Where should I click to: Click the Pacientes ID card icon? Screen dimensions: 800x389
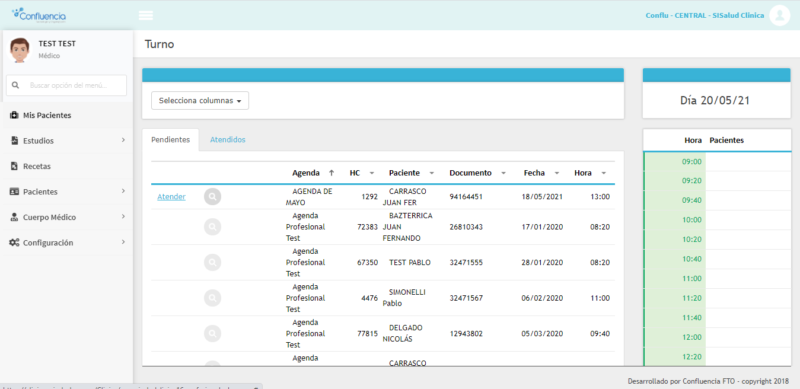point(14,192)
